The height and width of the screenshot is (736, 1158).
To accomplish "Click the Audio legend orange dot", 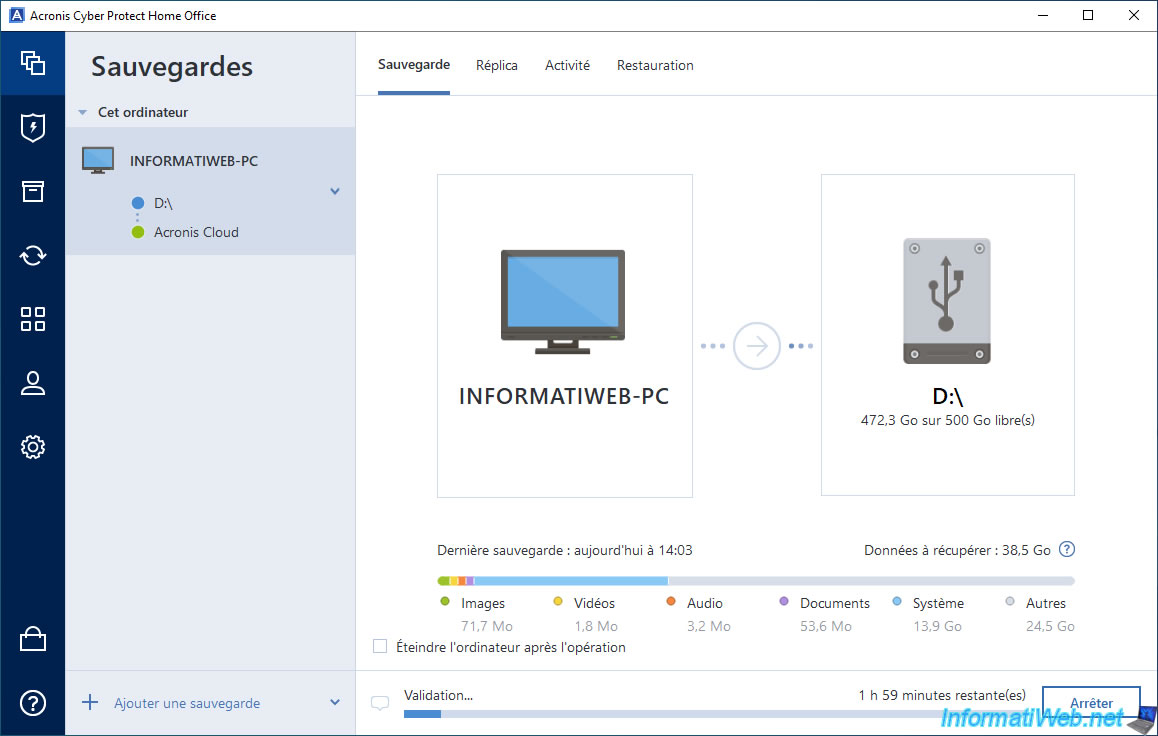I will tap(671, 601).
